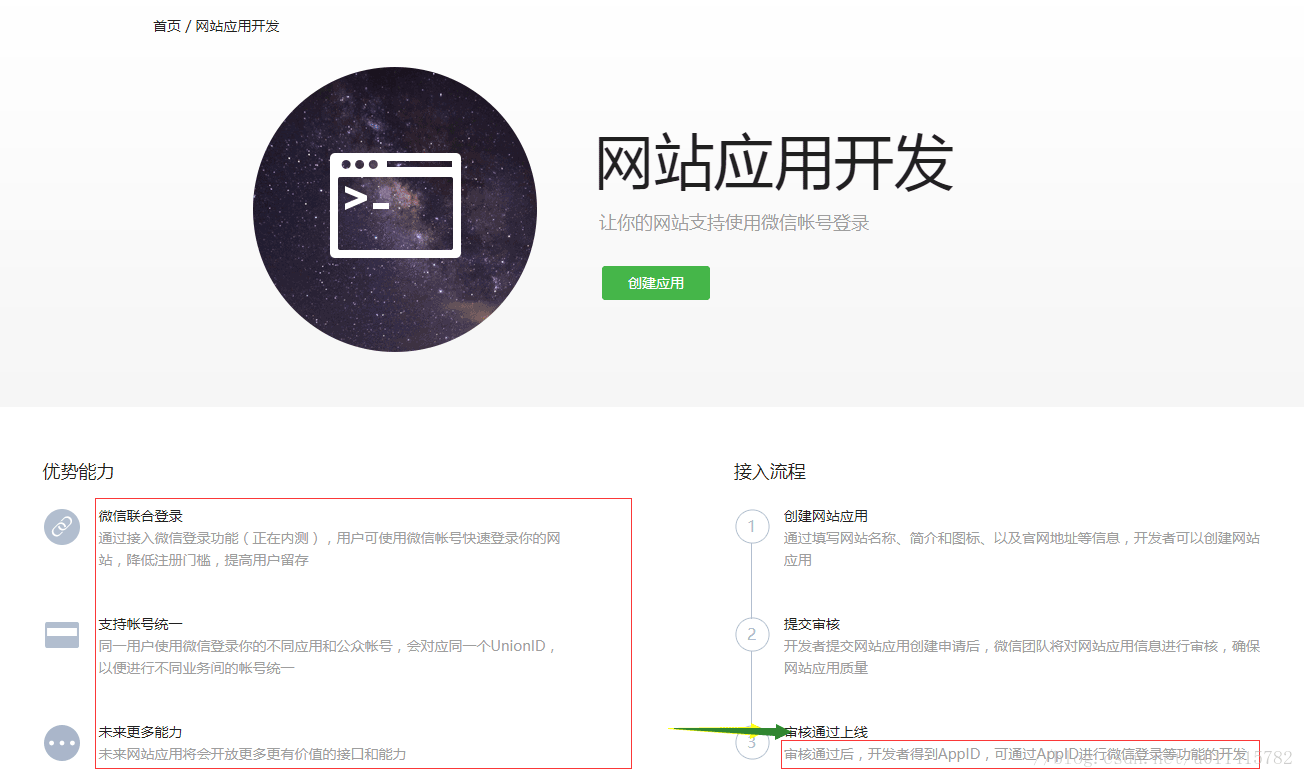Viewport: 1304px width, 778px height.
Task: Click the card icon for 支持帐号统一
Action: (x=62, y=635)
